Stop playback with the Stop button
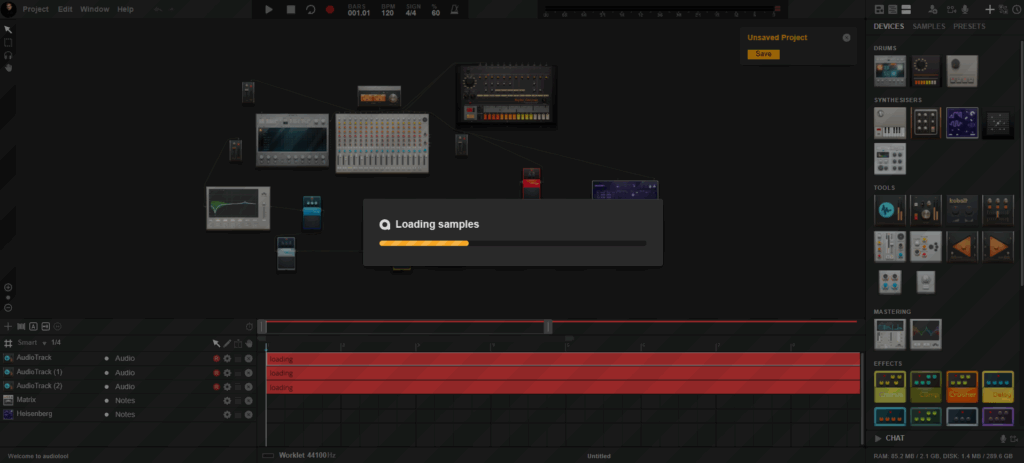This screenshot has height=463, width=1024. click(x=291, y=10)
